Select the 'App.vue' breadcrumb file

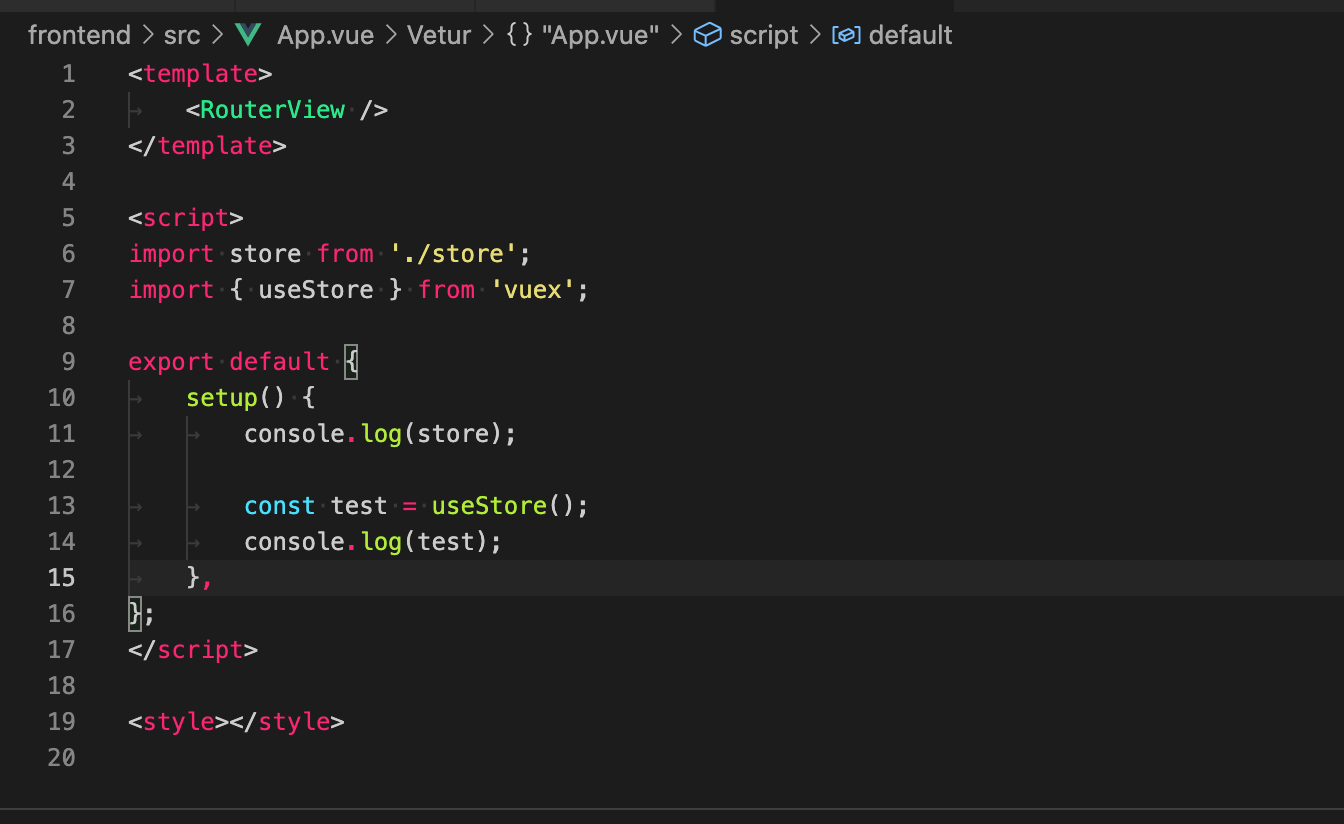coord(325,35)
